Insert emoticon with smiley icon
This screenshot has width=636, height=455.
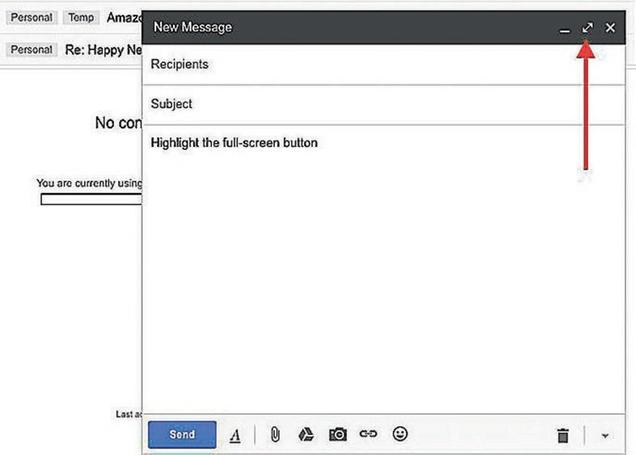(400, 434)
